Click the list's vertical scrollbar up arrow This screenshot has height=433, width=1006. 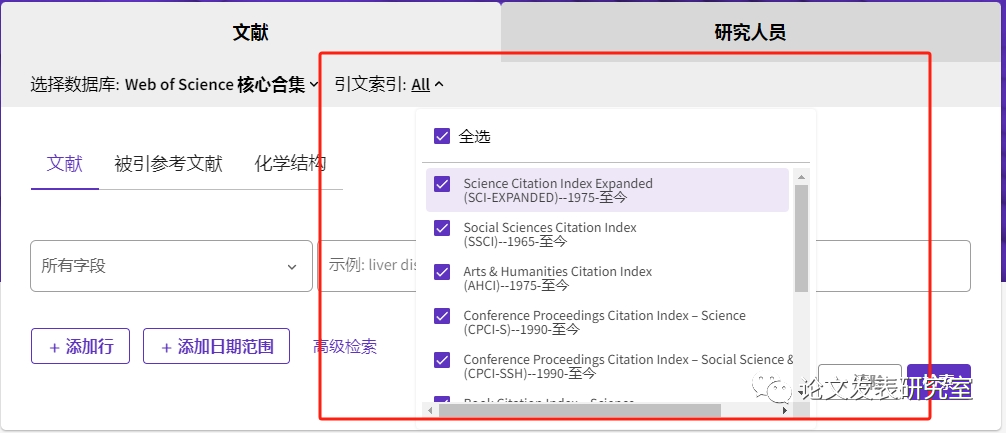coord(801,176)
